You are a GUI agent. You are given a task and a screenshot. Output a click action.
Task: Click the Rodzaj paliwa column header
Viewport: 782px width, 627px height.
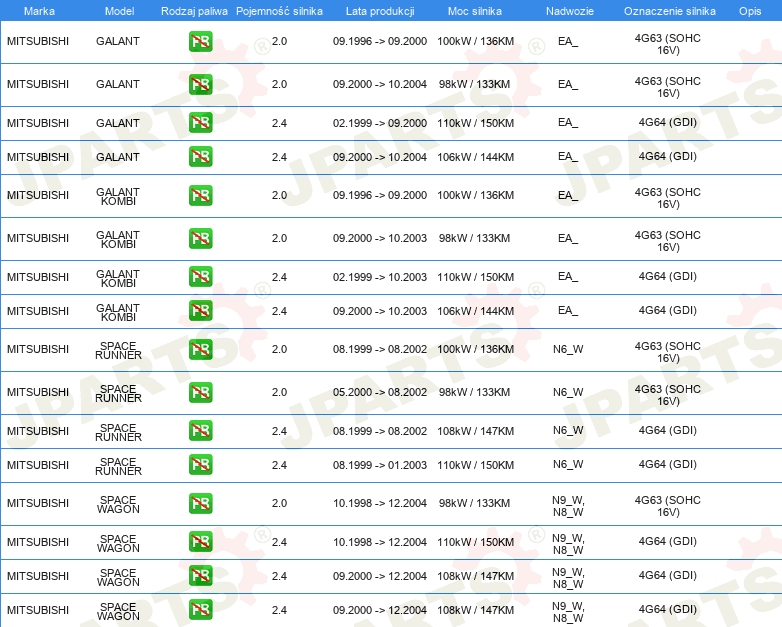tap(194, 11)
